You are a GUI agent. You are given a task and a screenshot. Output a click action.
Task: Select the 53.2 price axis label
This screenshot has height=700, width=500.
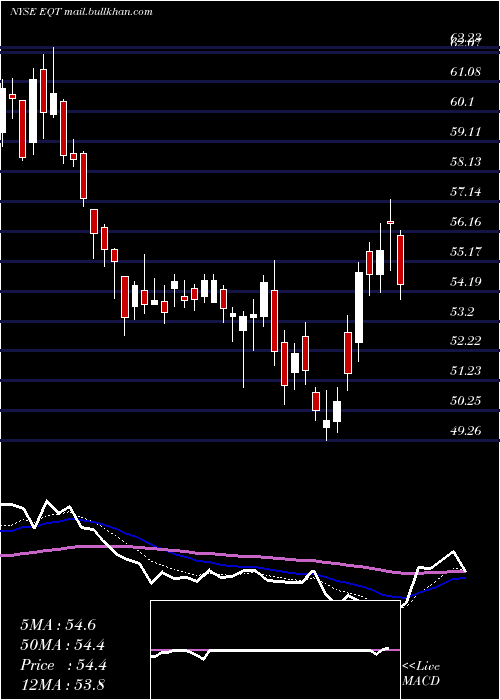coord(461,311)
